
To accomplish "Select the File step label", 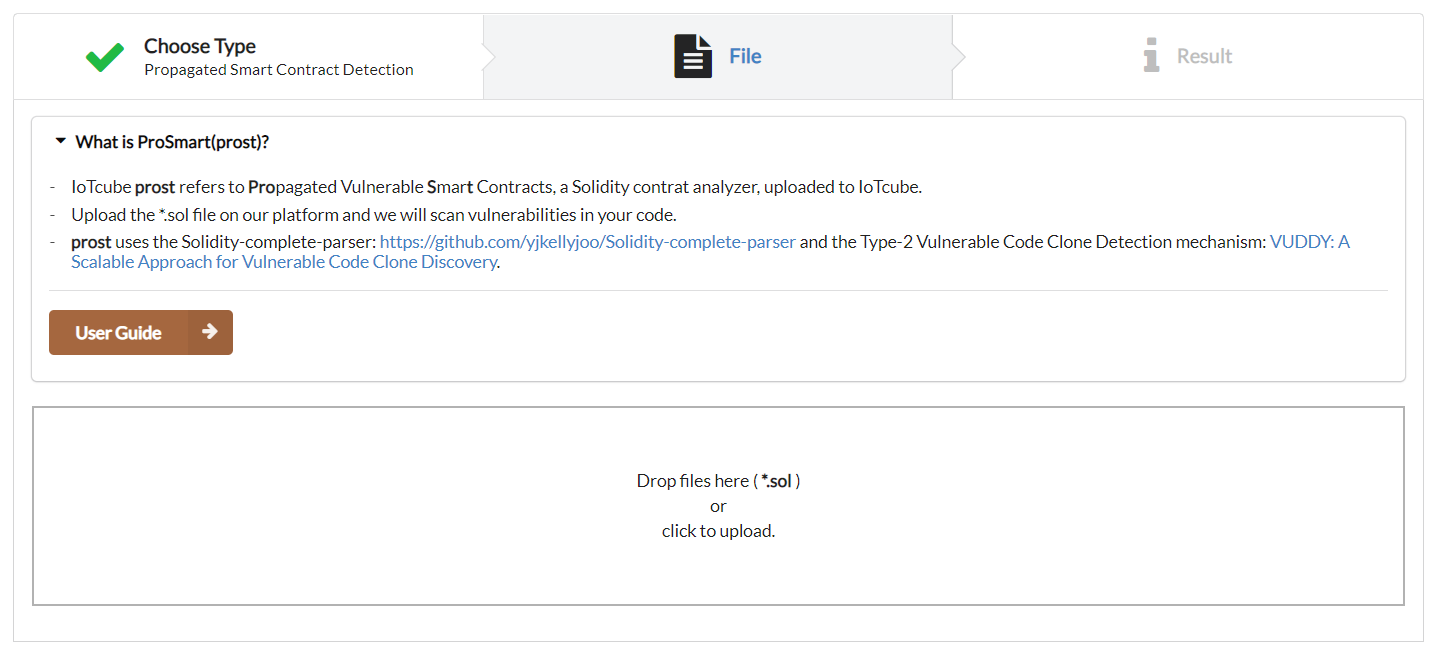I will point(745,56).
